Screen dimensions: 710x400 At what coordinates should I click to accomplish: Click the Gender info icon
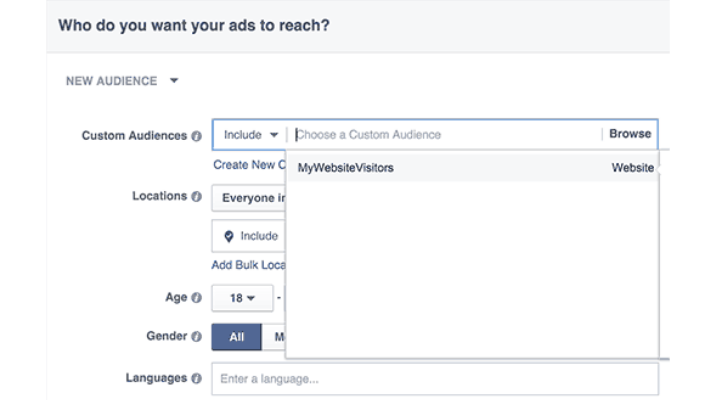pyautogui.click(x=197, y=337)
